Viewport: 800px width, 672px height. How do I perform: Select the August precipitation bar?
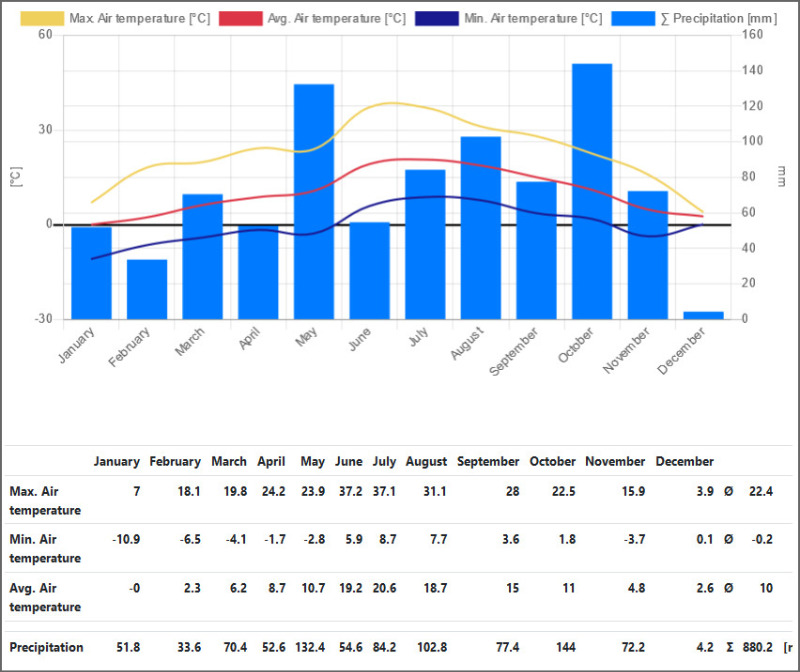click(x=480, y=228)
